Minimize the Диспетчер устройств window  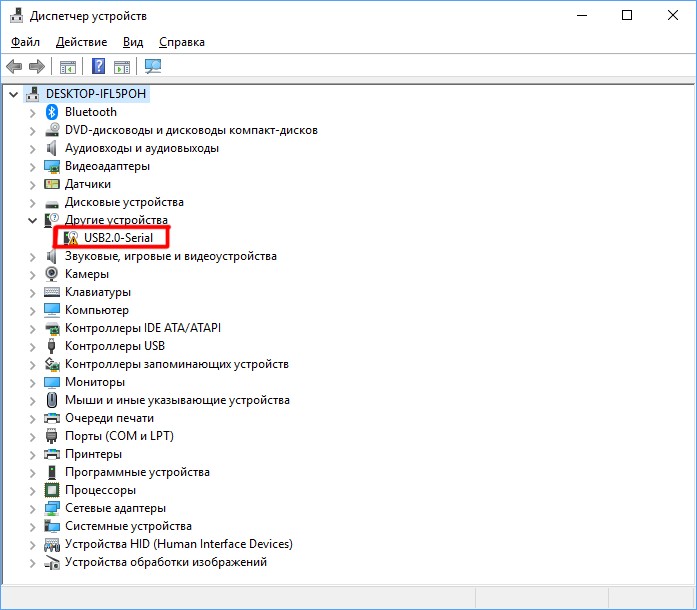click(582, 15)
